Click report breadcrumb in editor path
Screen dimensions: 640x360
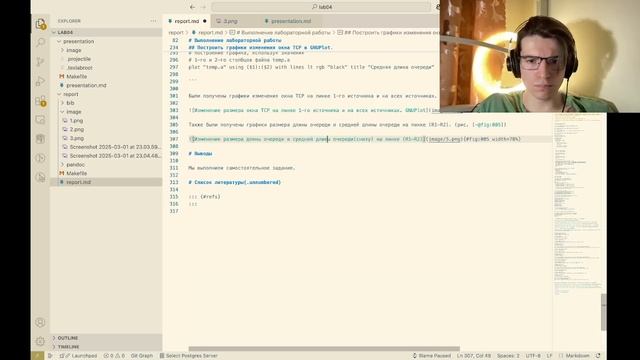coord(176,33)
